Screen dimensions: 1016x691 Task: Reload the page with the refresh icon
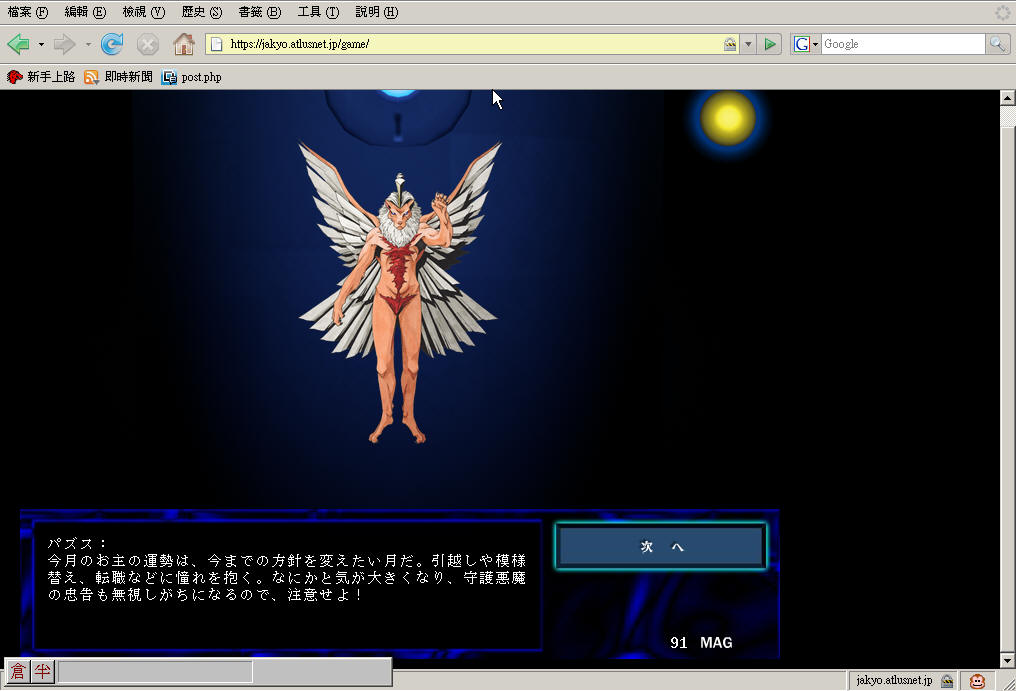coord(112,44)
